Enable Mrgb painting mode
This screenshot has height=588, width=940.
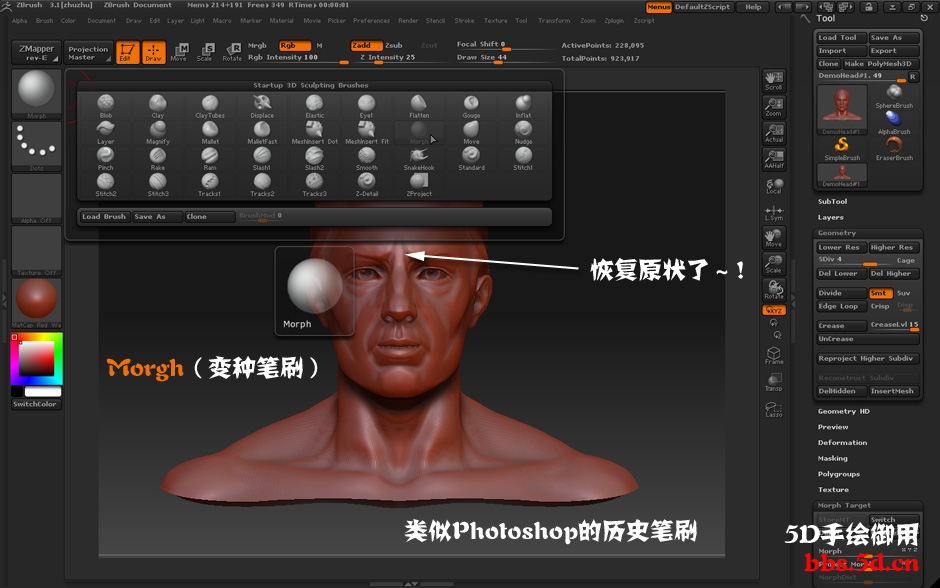257,46
